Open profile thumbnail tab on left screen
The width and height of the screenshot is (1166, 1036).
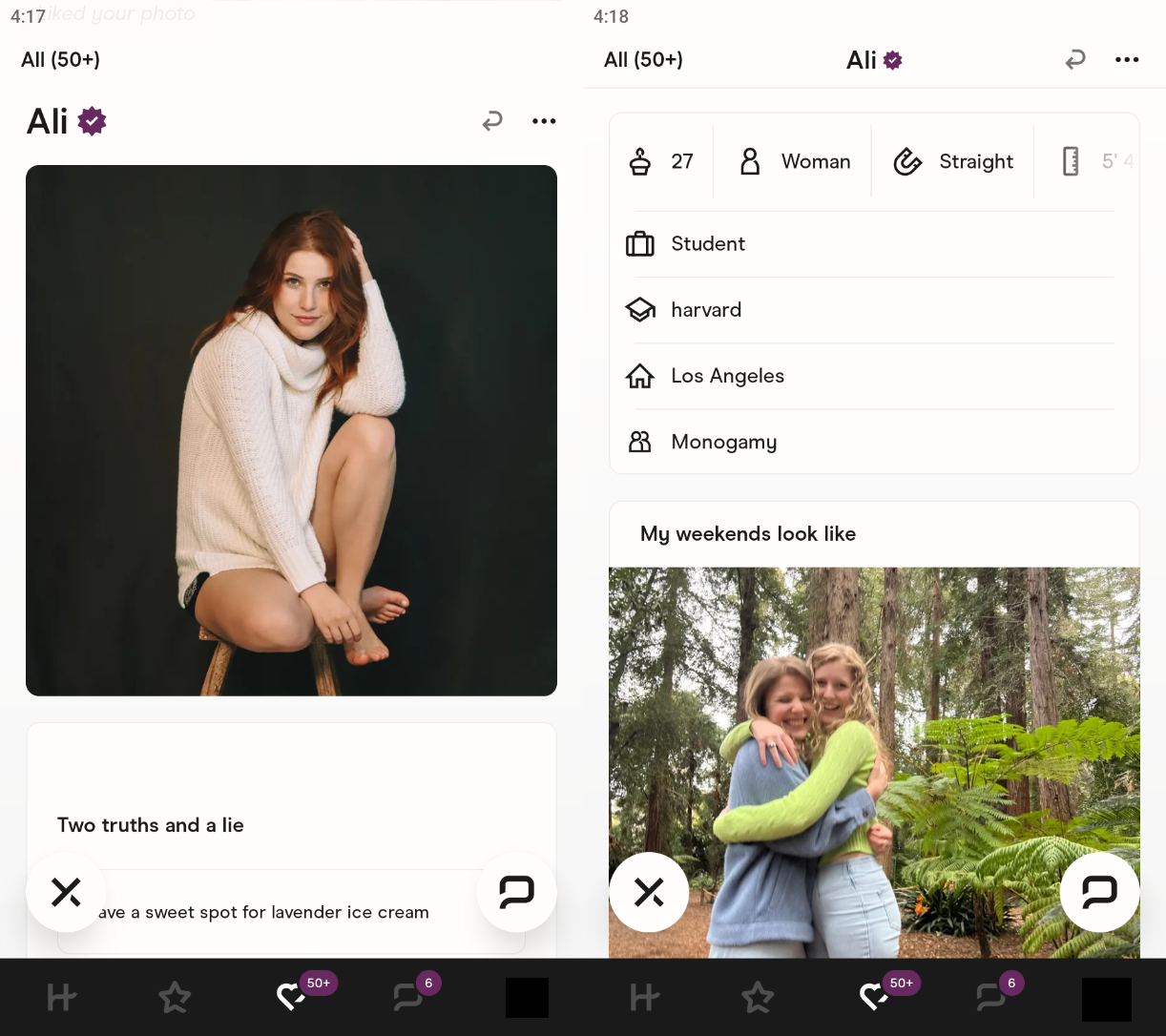point(527,998)
